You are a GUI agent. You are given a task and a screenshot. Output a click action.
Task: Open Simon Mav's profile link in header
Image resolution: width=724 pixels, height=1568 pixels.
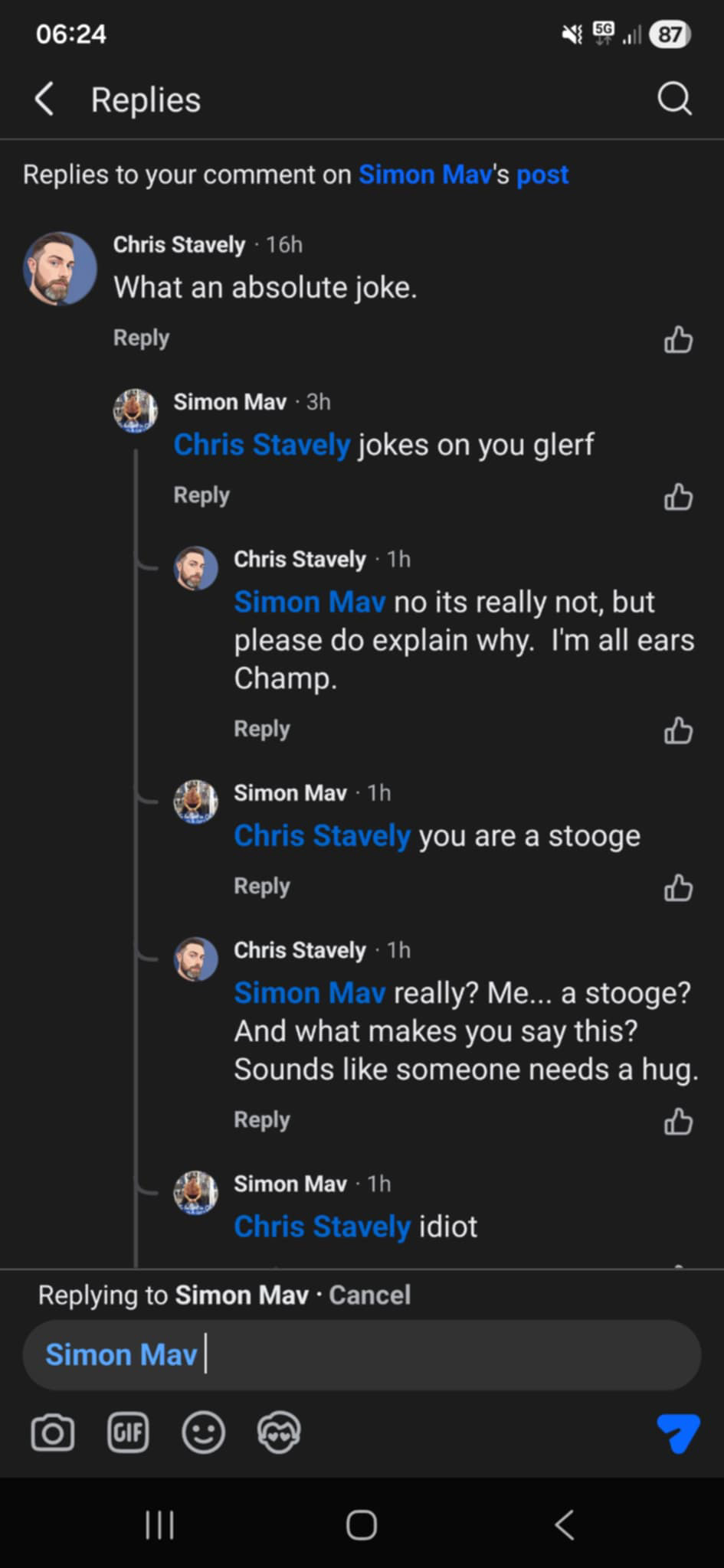[425, 175]
